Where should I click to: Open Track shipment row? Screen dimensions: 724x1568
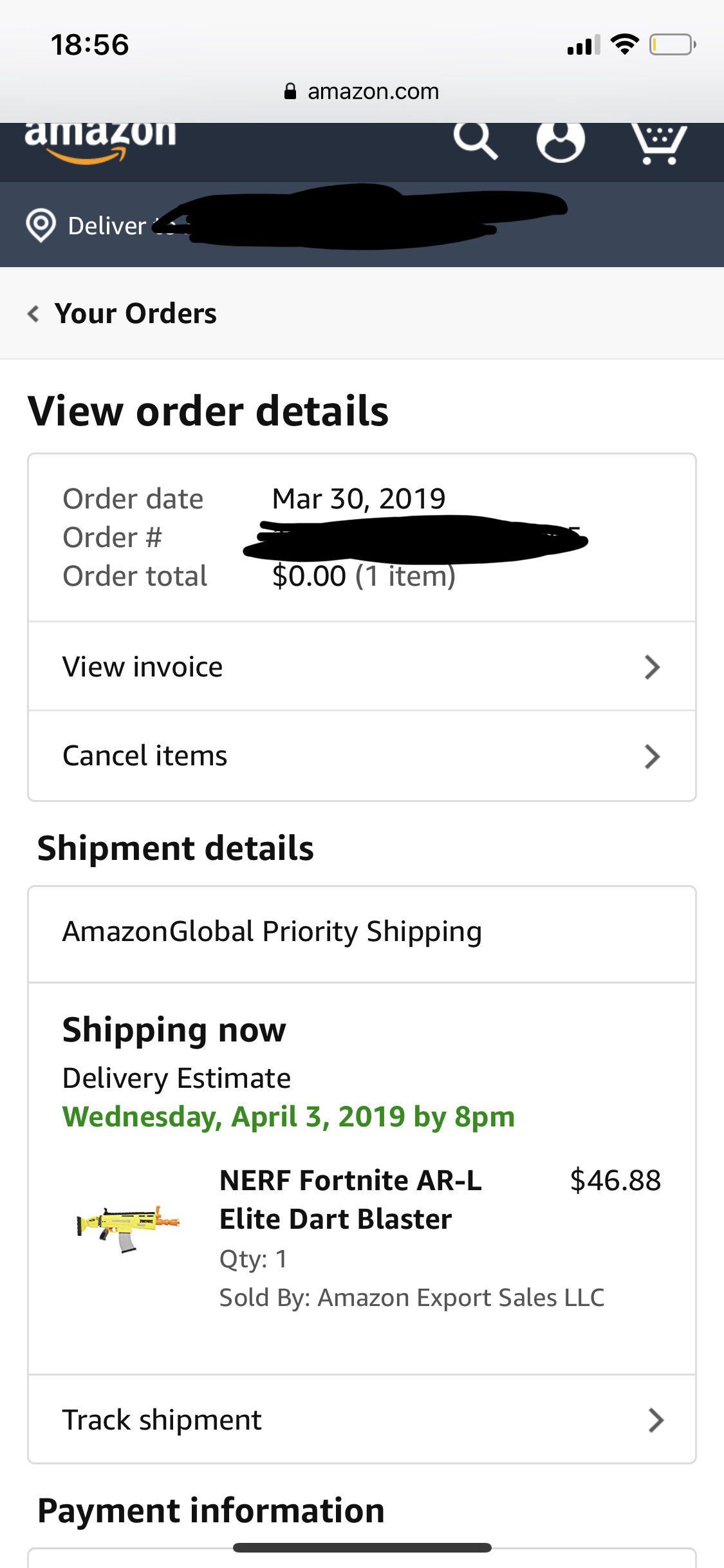322,1420
